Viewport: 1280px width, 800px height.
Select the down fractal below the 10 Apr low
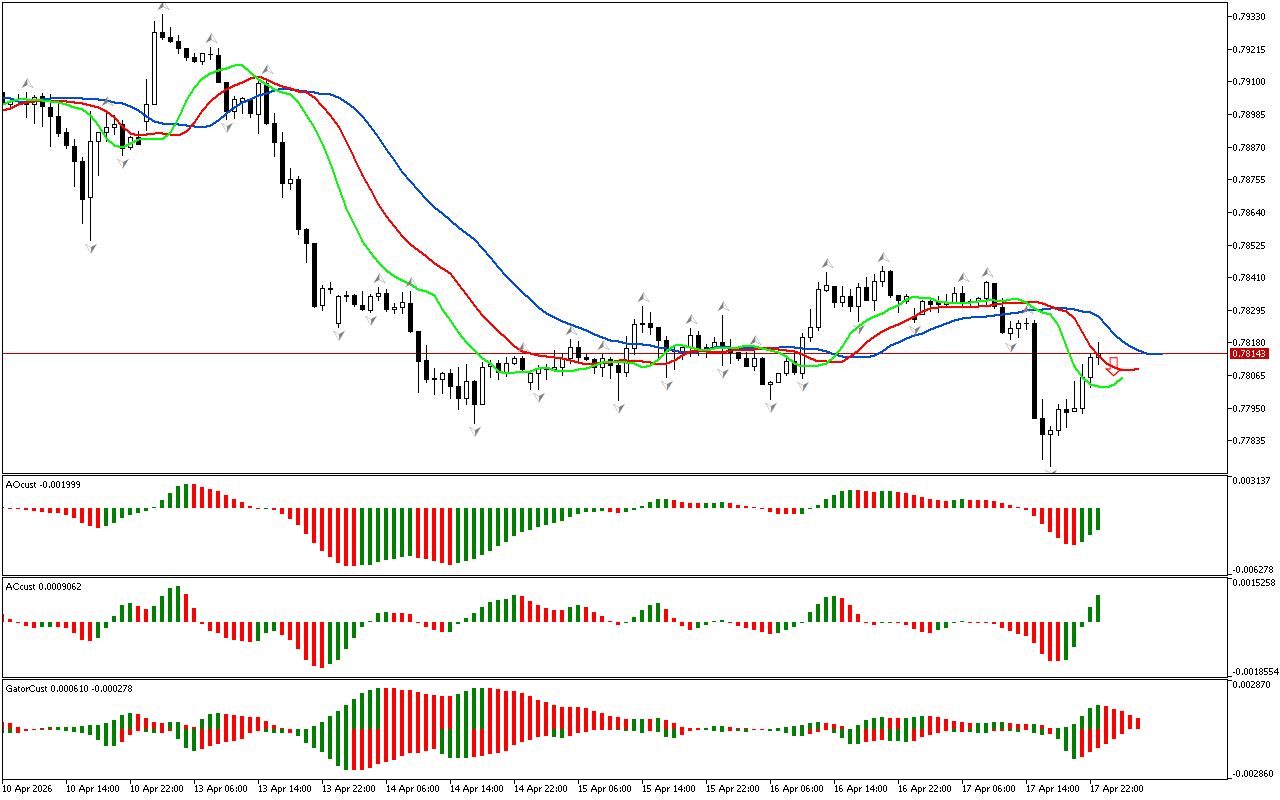click(90, 246)
